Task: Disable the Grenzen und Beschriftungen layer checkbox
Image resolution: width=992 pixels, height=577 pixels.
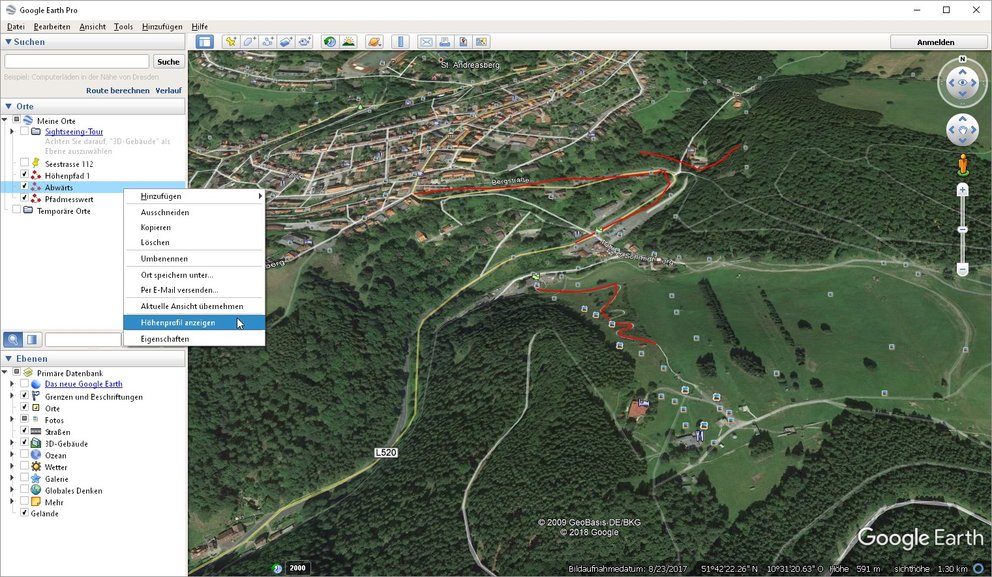Action: [24, 397]
